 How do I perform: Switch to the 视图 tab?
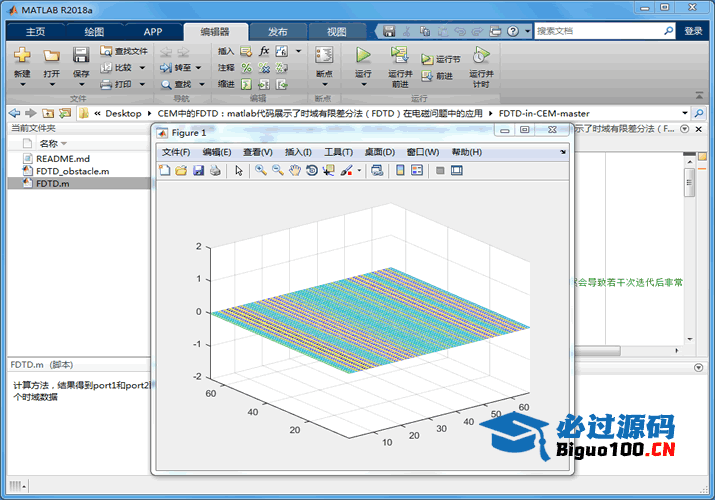point(337,31)
